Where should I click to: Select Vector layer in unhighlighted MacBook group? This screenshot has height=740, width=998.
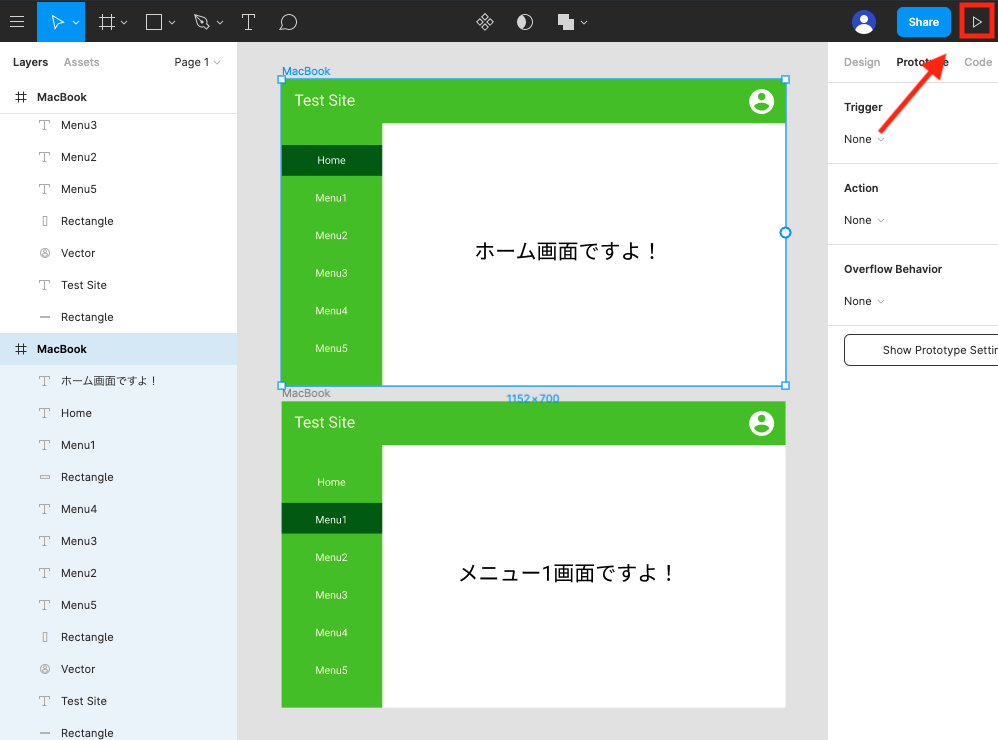[x=118, y=253]
